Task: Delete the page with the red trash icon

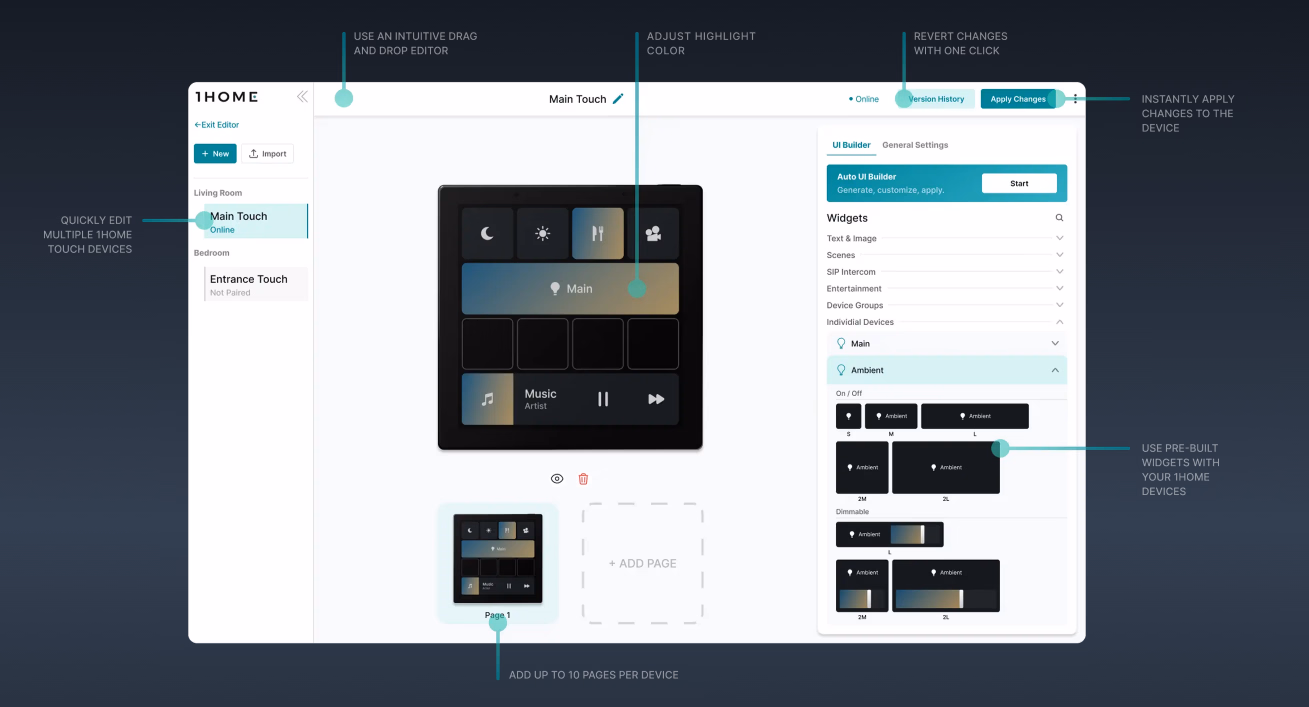Action: [x=584, y=479]
